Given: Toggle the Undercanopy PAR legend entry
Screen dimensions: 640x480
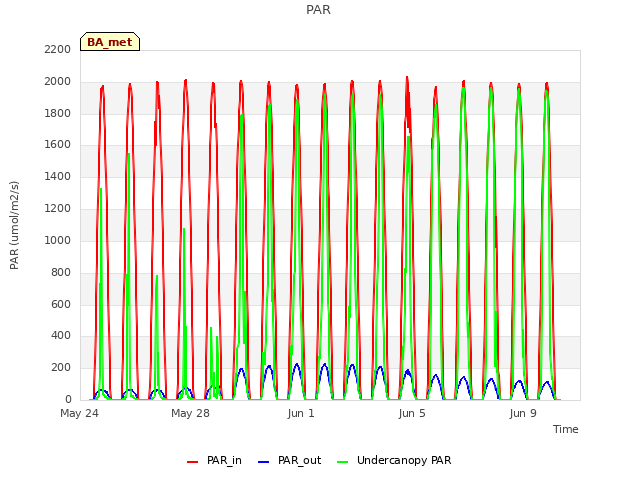Looking at the screenshot, I should (x=394, y=460).
